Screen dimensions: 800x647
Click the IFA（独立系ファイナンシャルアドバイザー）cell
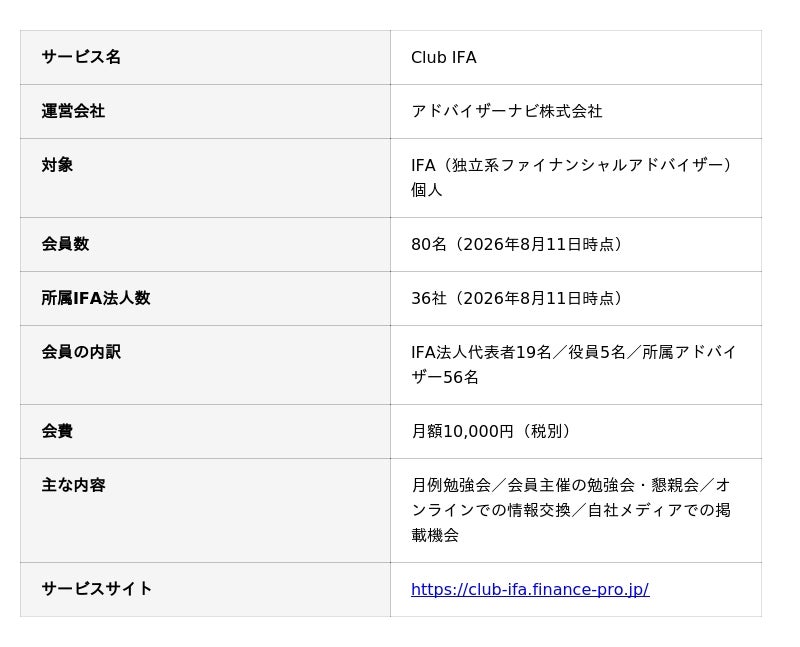(x=576, y=178)
